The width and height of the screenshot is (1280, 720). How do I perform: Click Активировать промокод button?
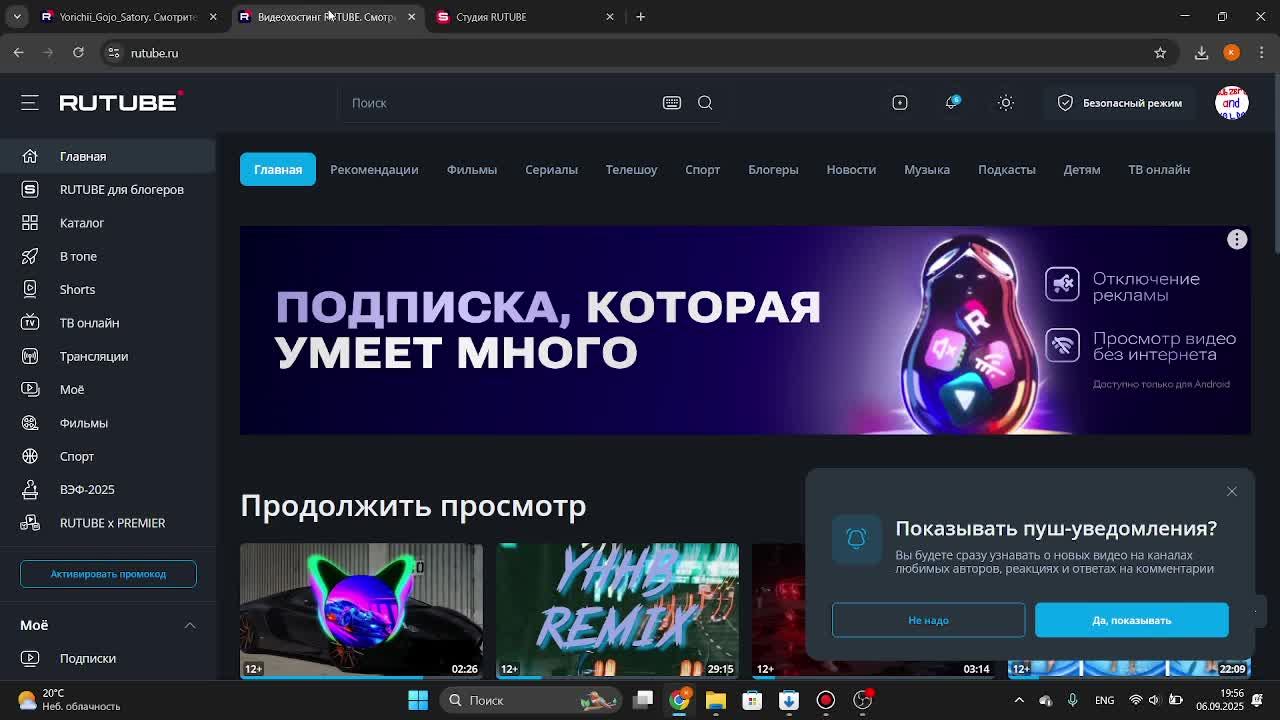tap(108, 574)
